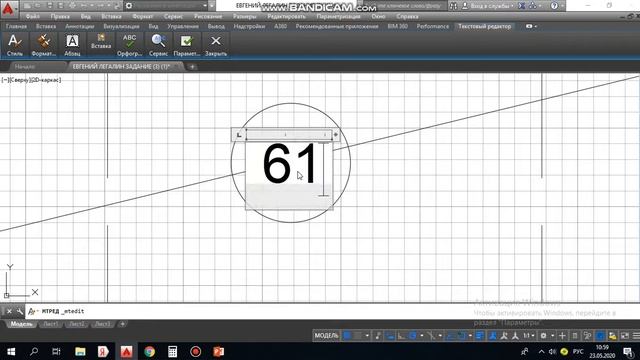Close the command line with X
The height and width of the screenshot is (360, 640).
[x=9, y=311]
